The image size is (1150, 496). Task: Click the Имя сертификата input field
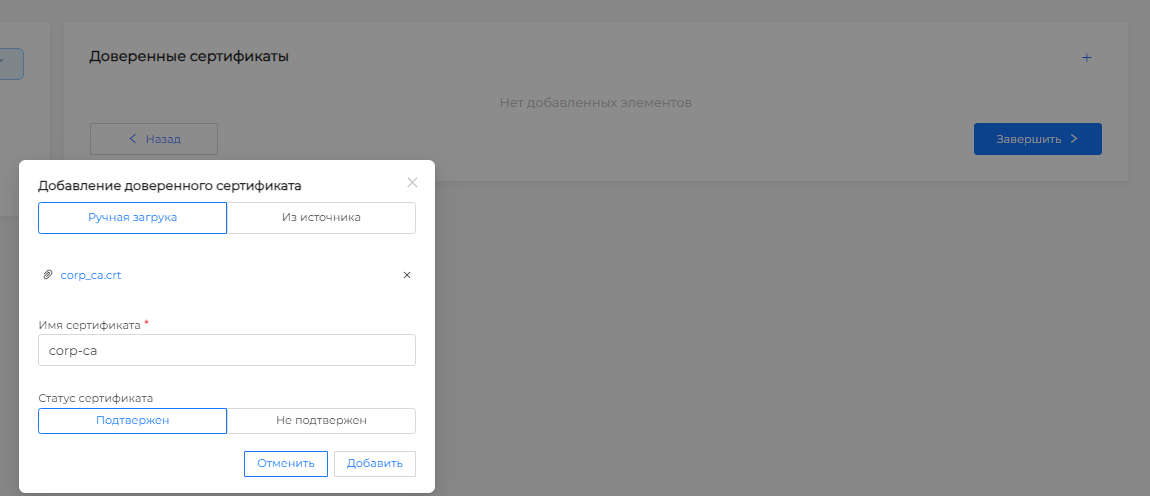point(226,351)
